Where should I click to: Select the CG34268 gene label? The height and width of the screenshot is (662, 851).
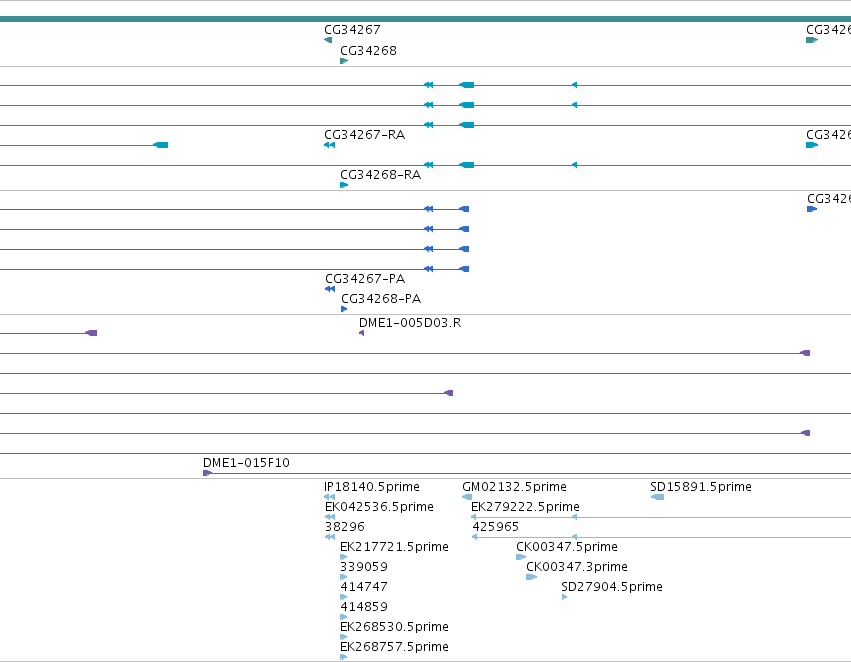coord(368,50)
